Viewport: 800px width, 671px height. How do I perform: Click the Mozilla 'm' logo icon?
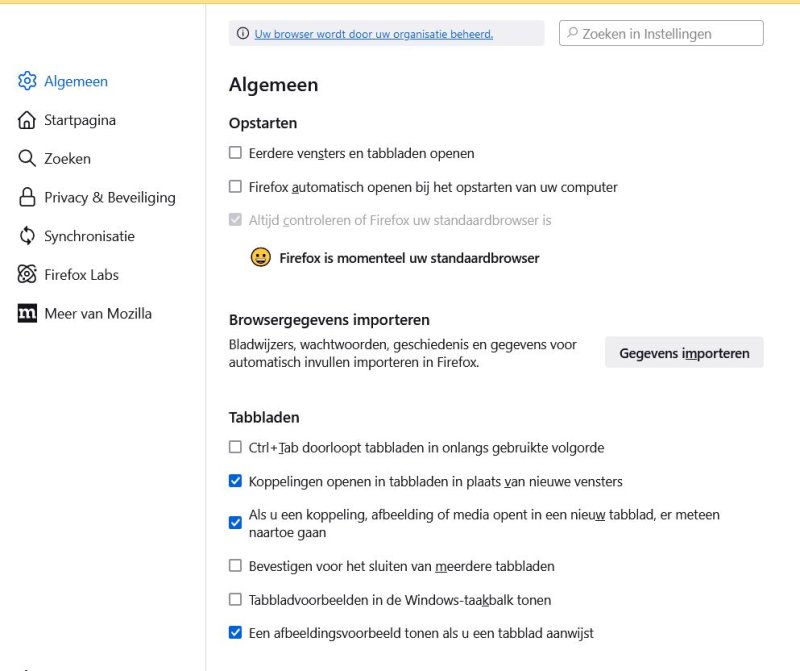28,313
